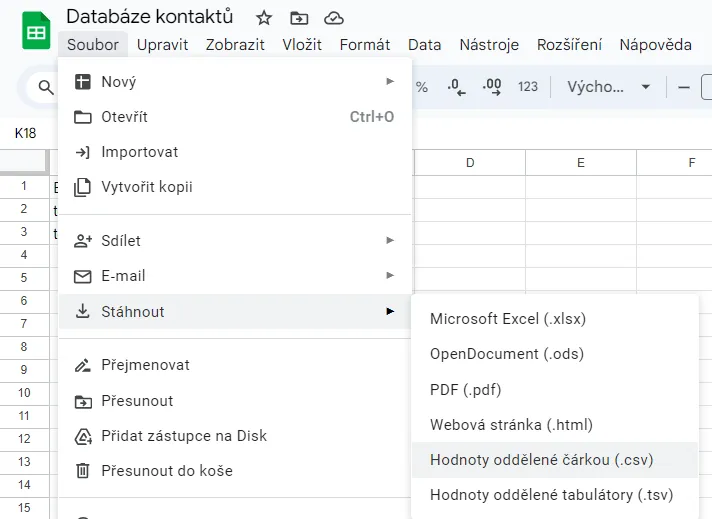Click the Google Sheets home logo
Screen dimensions: 712x519
[36, 31]
